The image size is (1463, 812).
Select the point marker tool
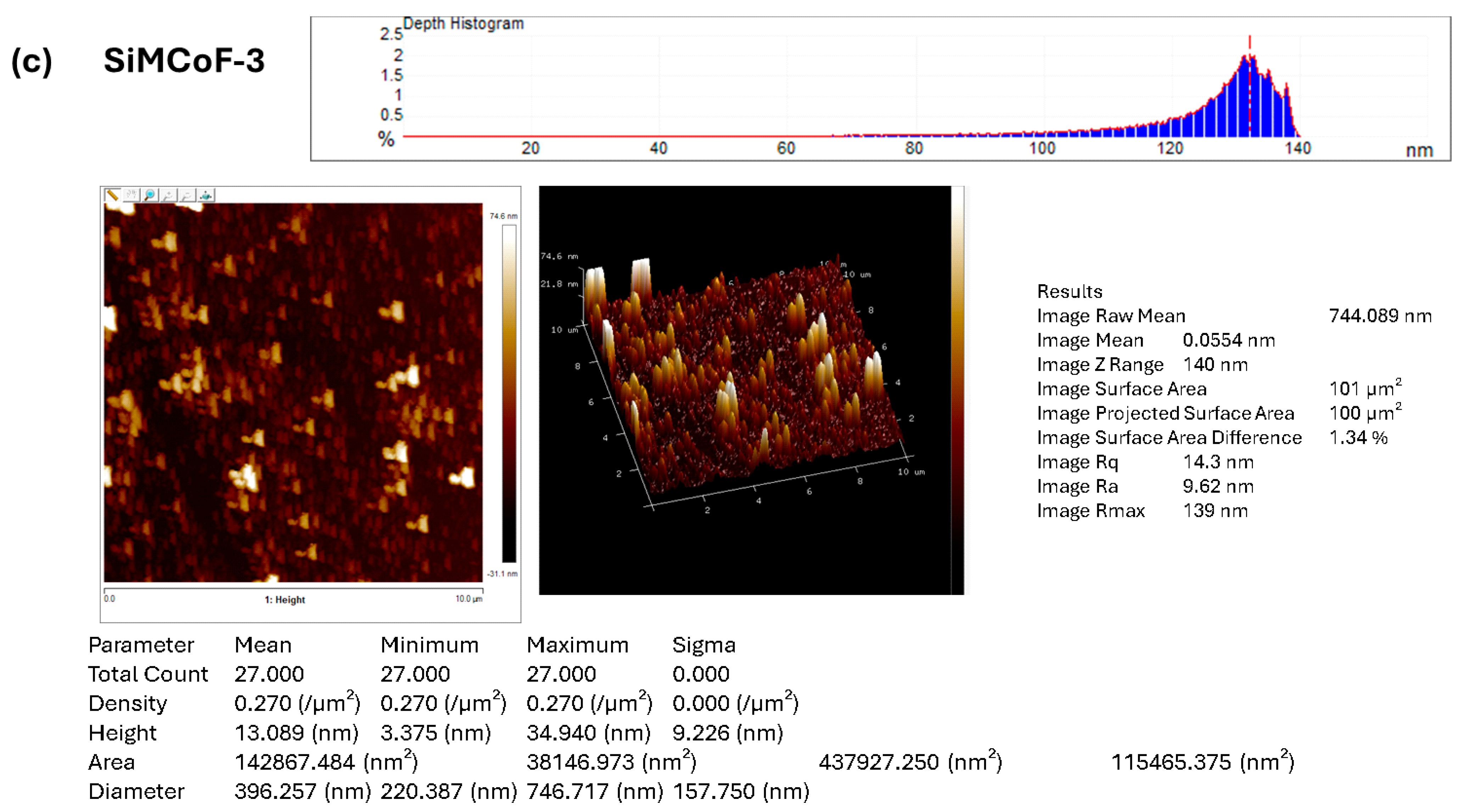[130, 196]
